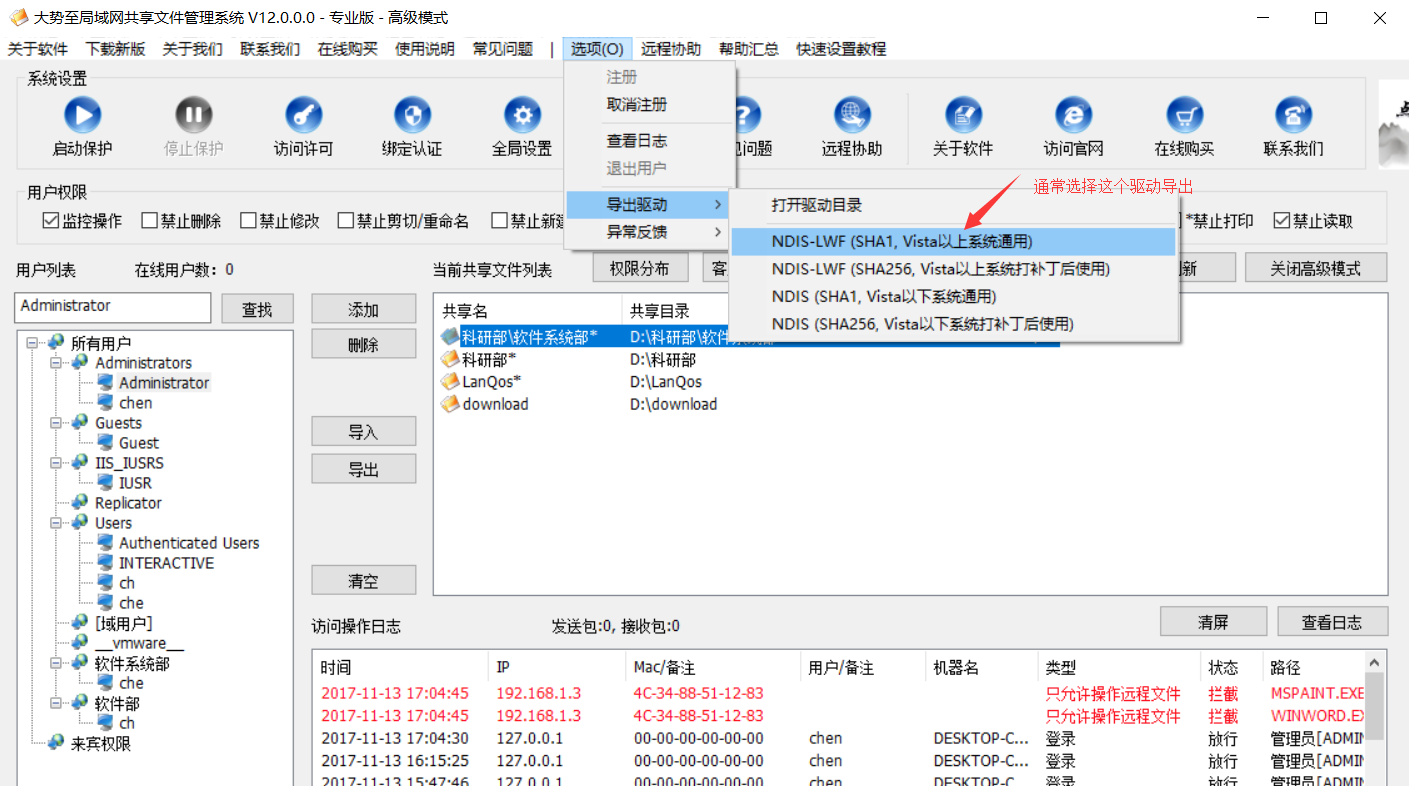The width and height of the screenshot is (1409, 786).
Task: Click the group icon beside [域用户]
Action: pos(81,623)
